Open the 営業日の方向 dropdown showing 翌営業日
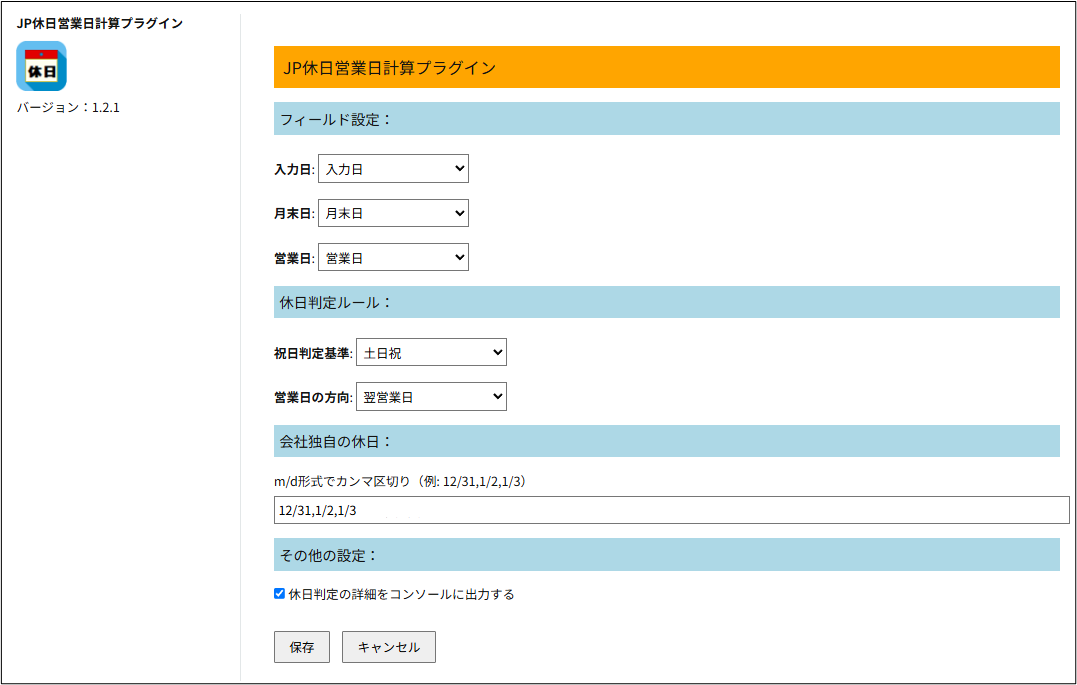 point(431,397)
